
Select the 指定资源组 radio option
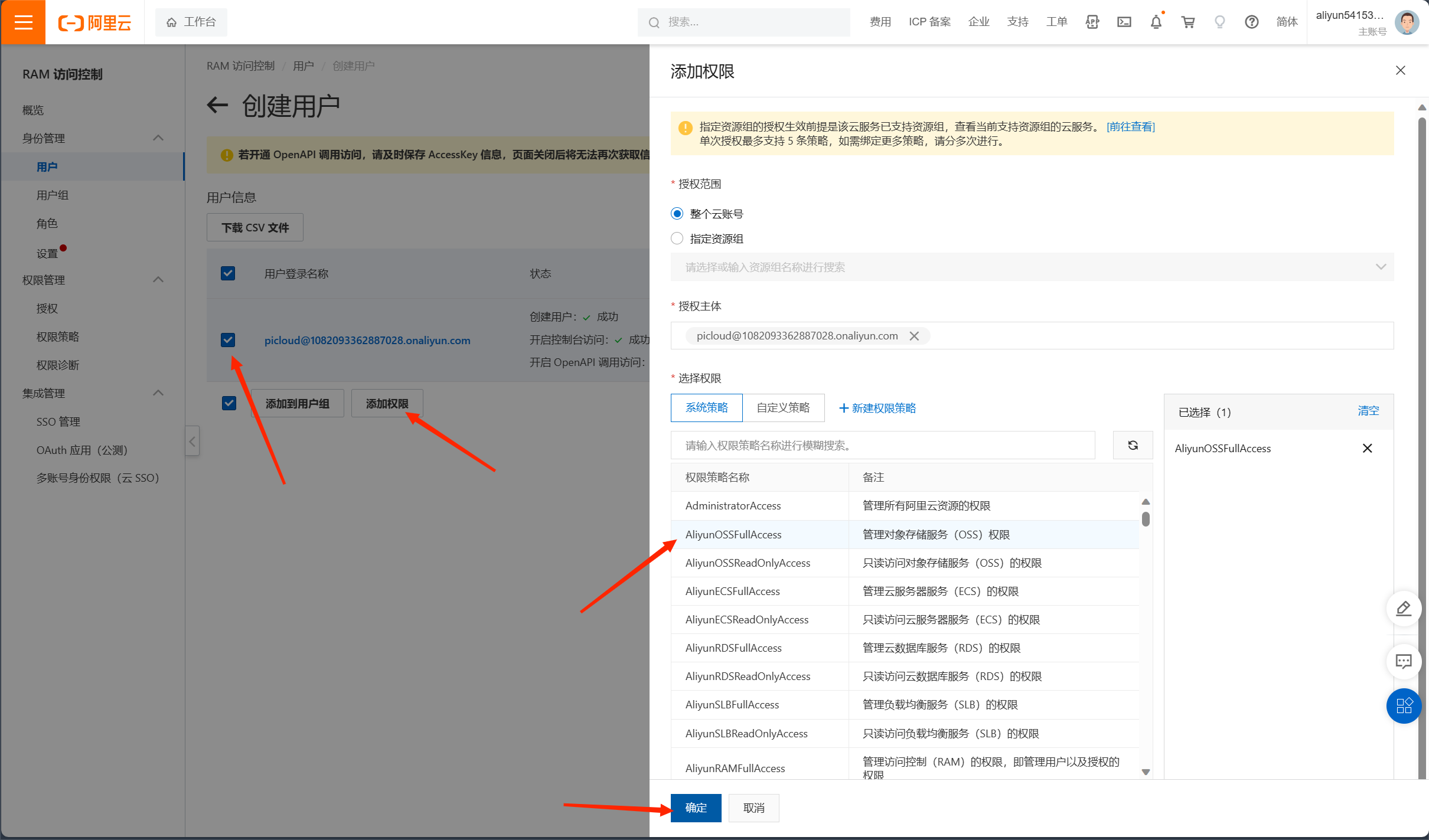click(x=677, y=238)
